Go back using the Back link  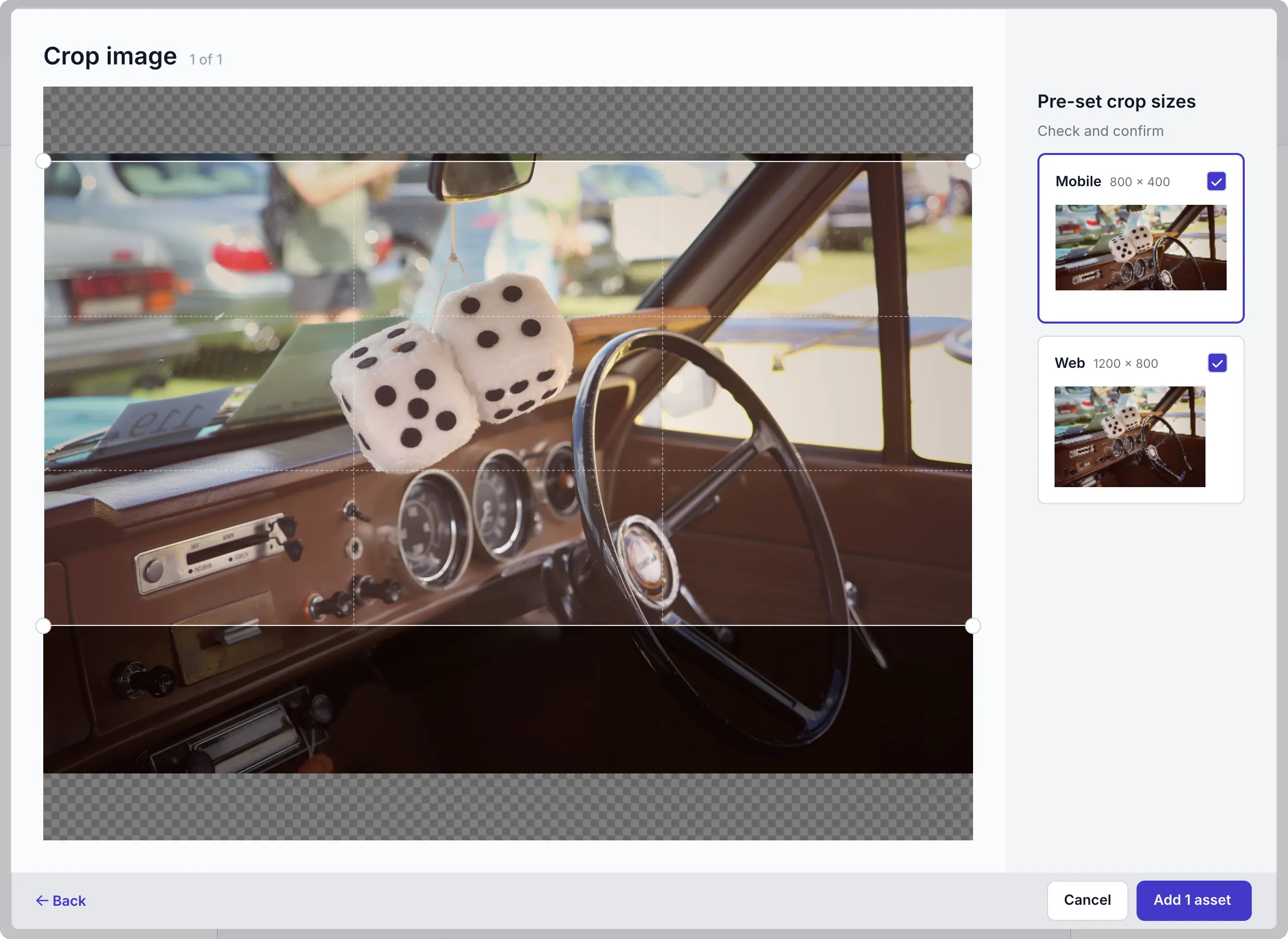tap(61, 900)
